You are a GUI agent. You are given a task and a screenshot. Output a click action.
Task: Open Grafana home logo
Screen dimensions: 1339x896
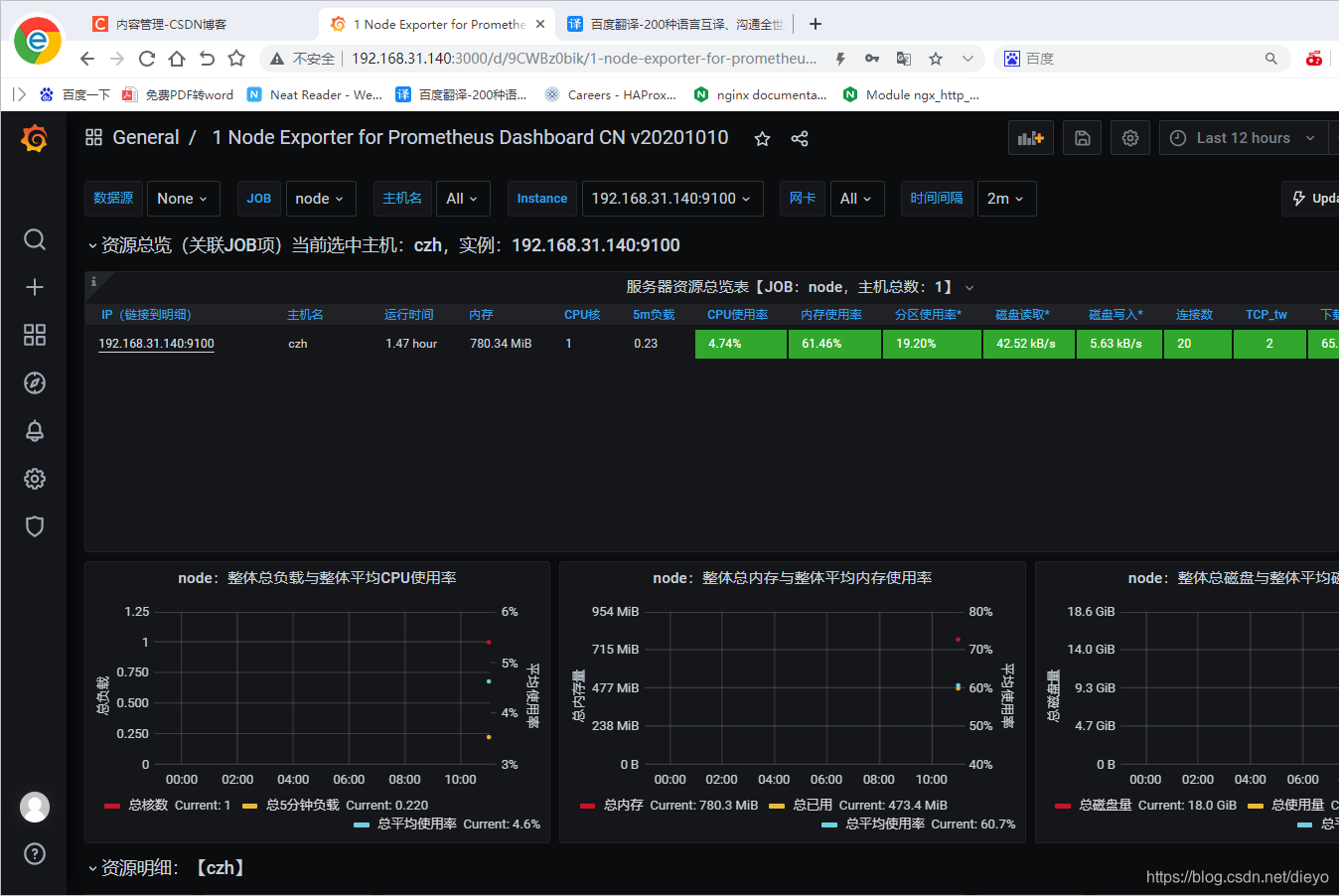pos(35,138)
